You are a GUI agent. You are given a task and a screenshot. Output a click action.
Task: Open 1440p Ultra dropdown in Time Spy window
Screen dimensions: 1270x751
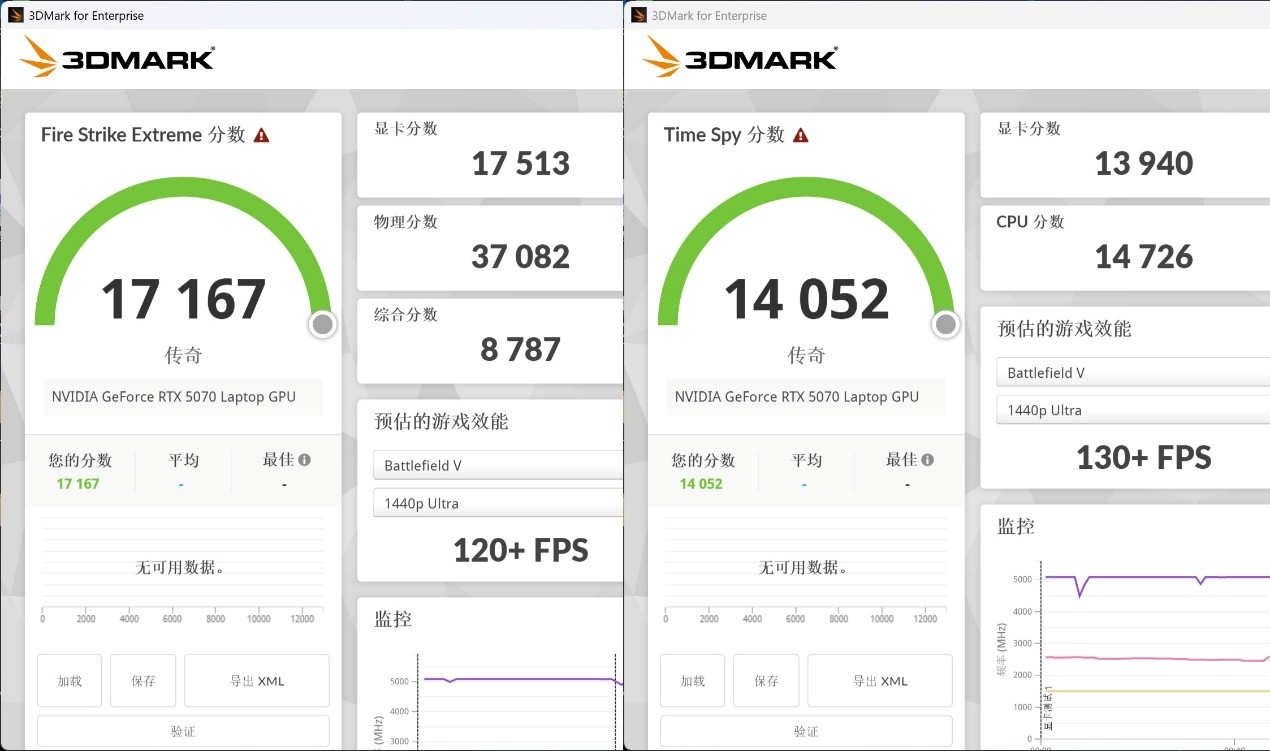point(1133,410)
